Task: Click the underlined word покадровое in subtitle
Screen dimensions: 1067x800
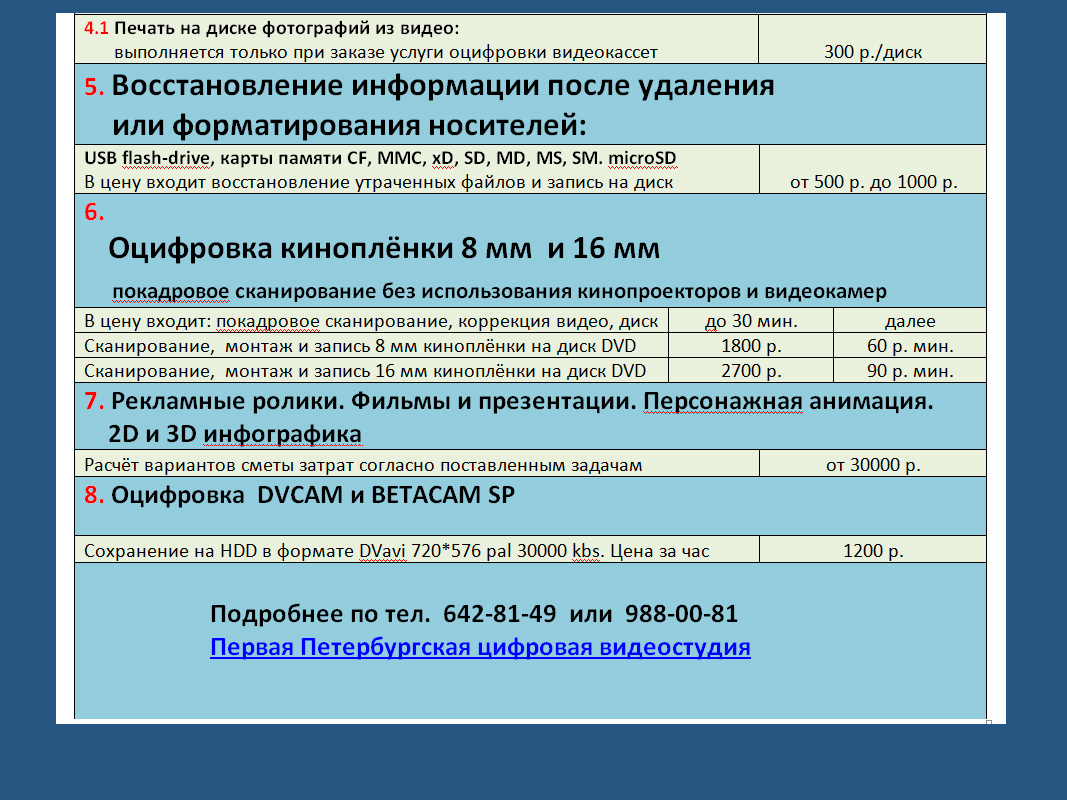Action: [171, 292]
